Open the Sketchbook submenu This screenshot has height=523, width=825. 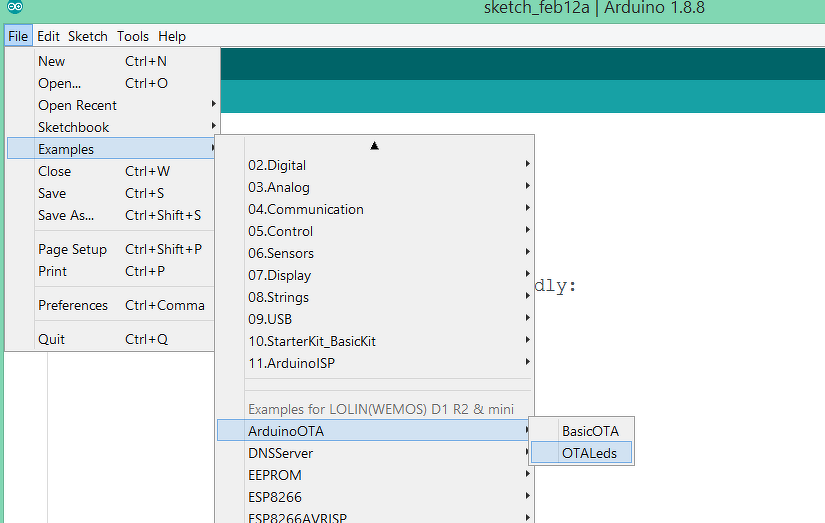pyautogui.click(x=74, y=127)
